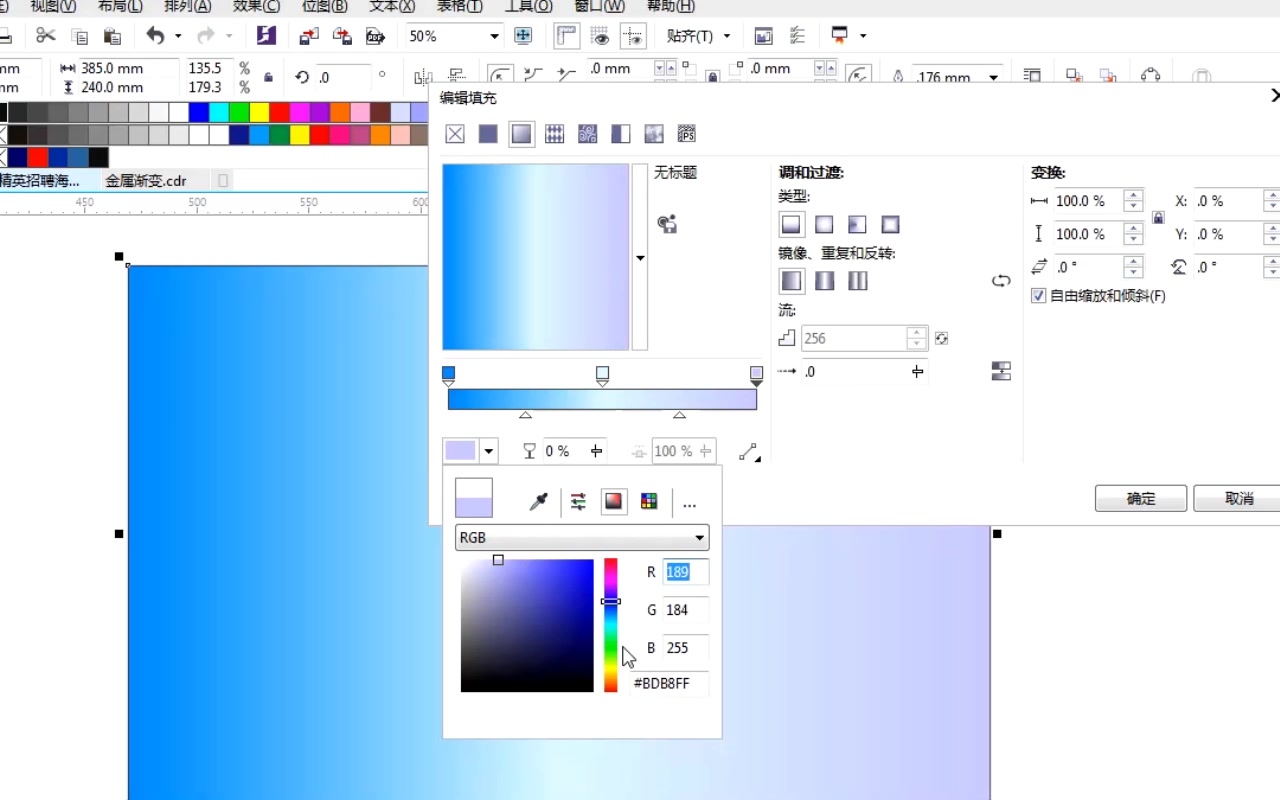The width and height of the screenshot is (1280, 800).
Task: Choose elliptical fountain fill type
Action: click(824, 224)
